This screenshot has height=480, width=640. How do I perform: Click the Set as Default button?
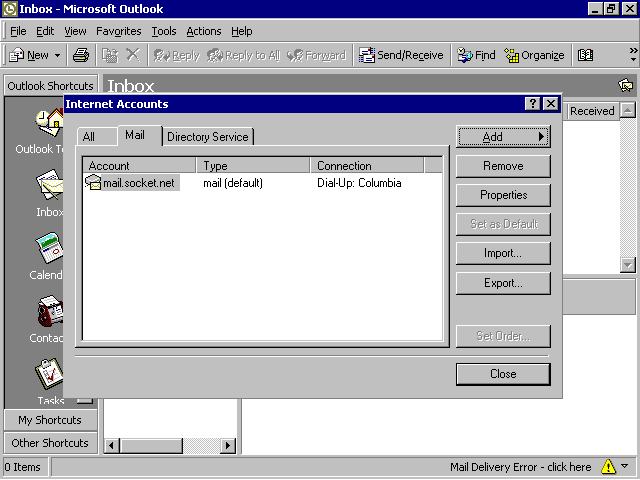503,224
